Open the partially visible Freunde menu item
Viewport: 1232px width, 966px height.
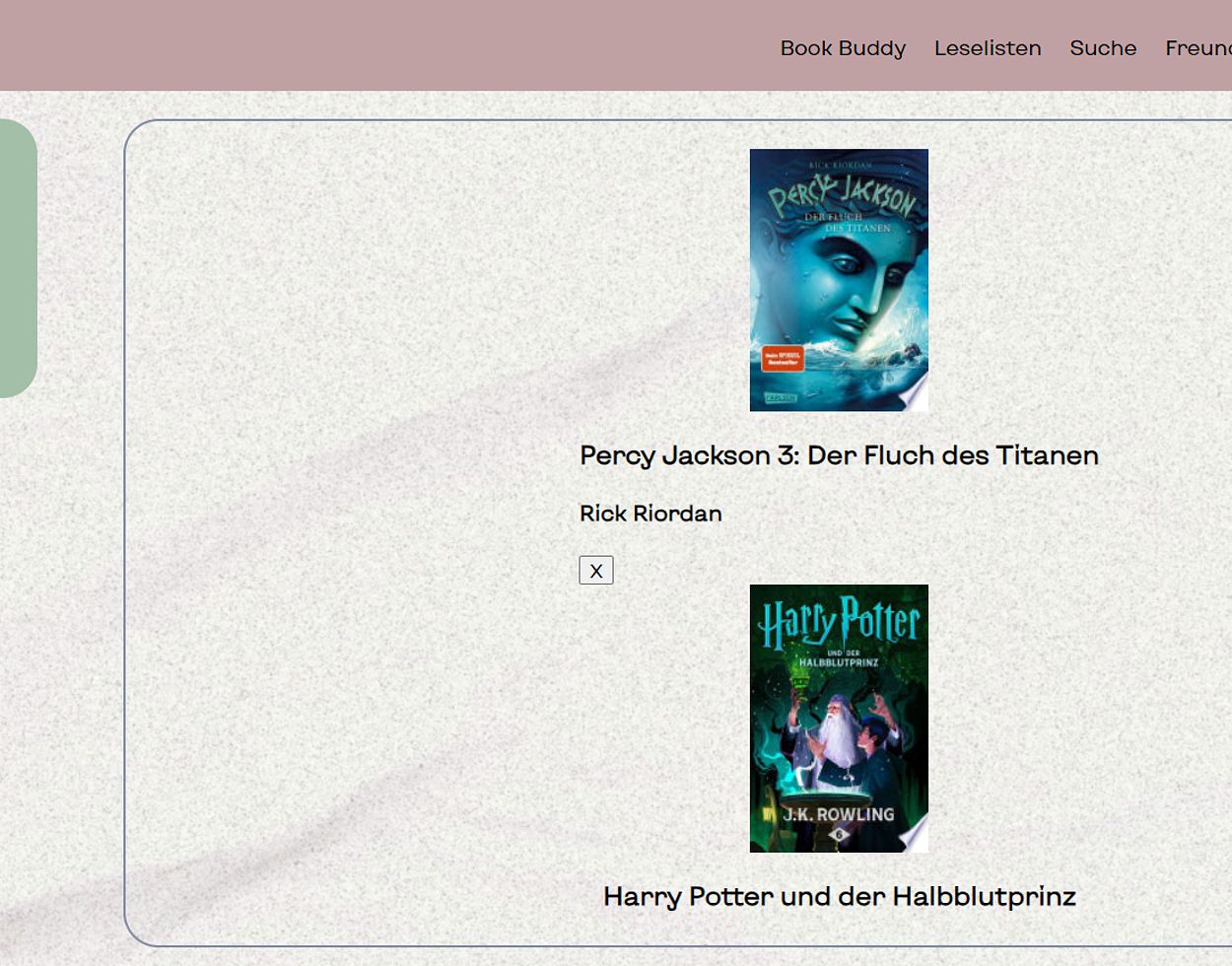pyautogui.click(x=1199, y=48)
